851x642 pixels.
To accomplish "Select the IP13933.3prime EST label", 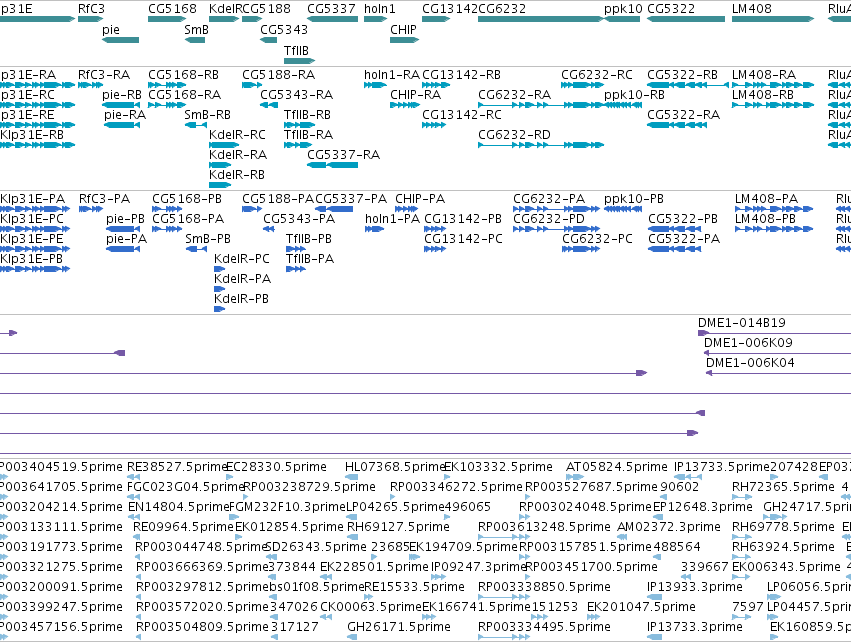I will click(695, 587).
